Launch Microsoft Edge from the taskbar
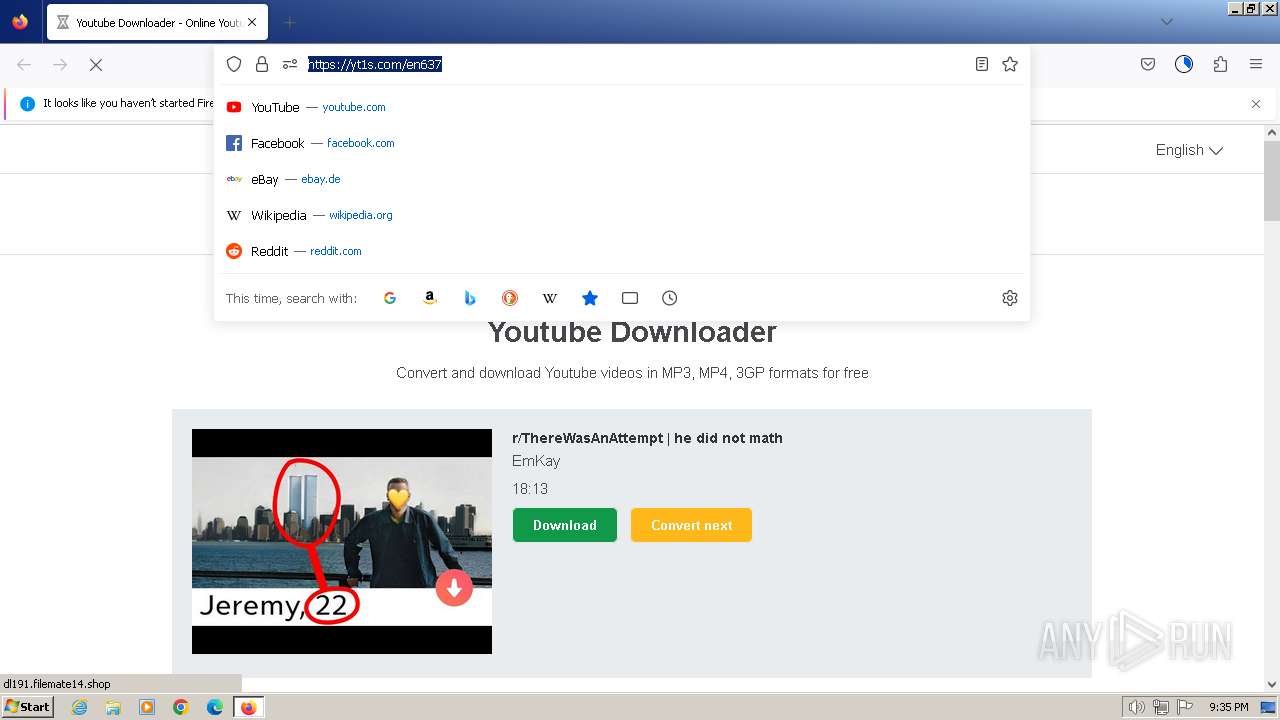Image resolution: width=1280 pixels, height=720 pixels. tap(215, 707)
